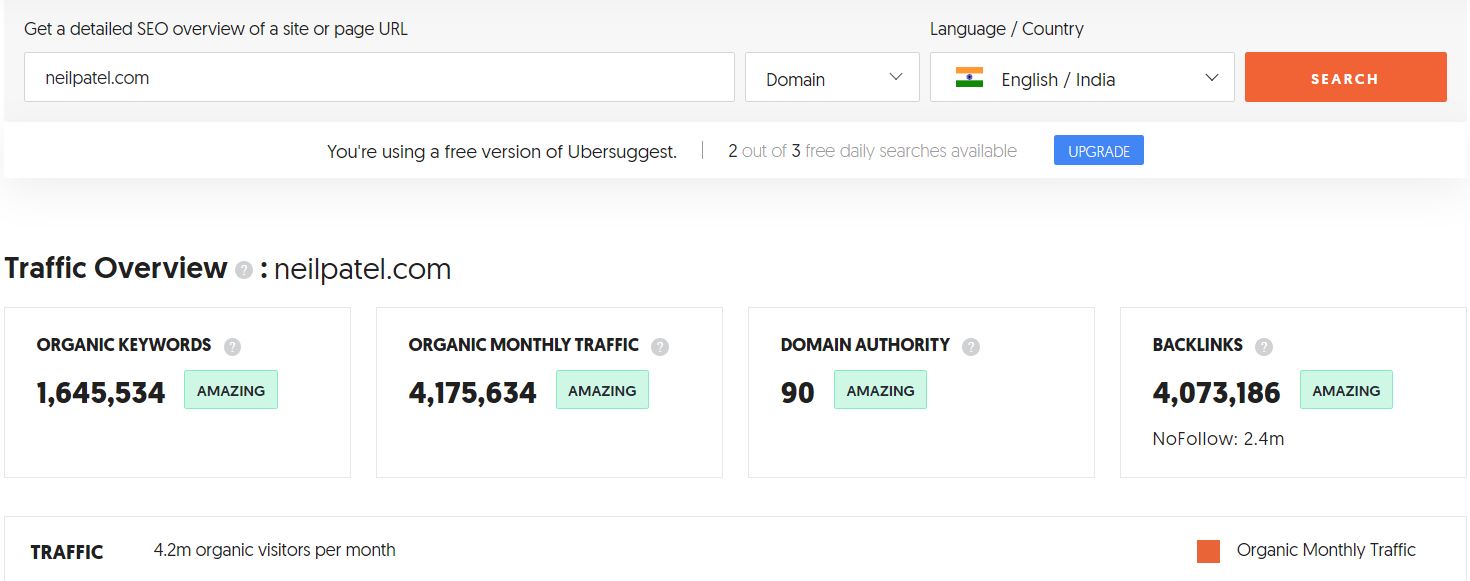The image size is (1470, 581).
Task: Click the orange SEARCH button
Action: (x=1345, y=78)
